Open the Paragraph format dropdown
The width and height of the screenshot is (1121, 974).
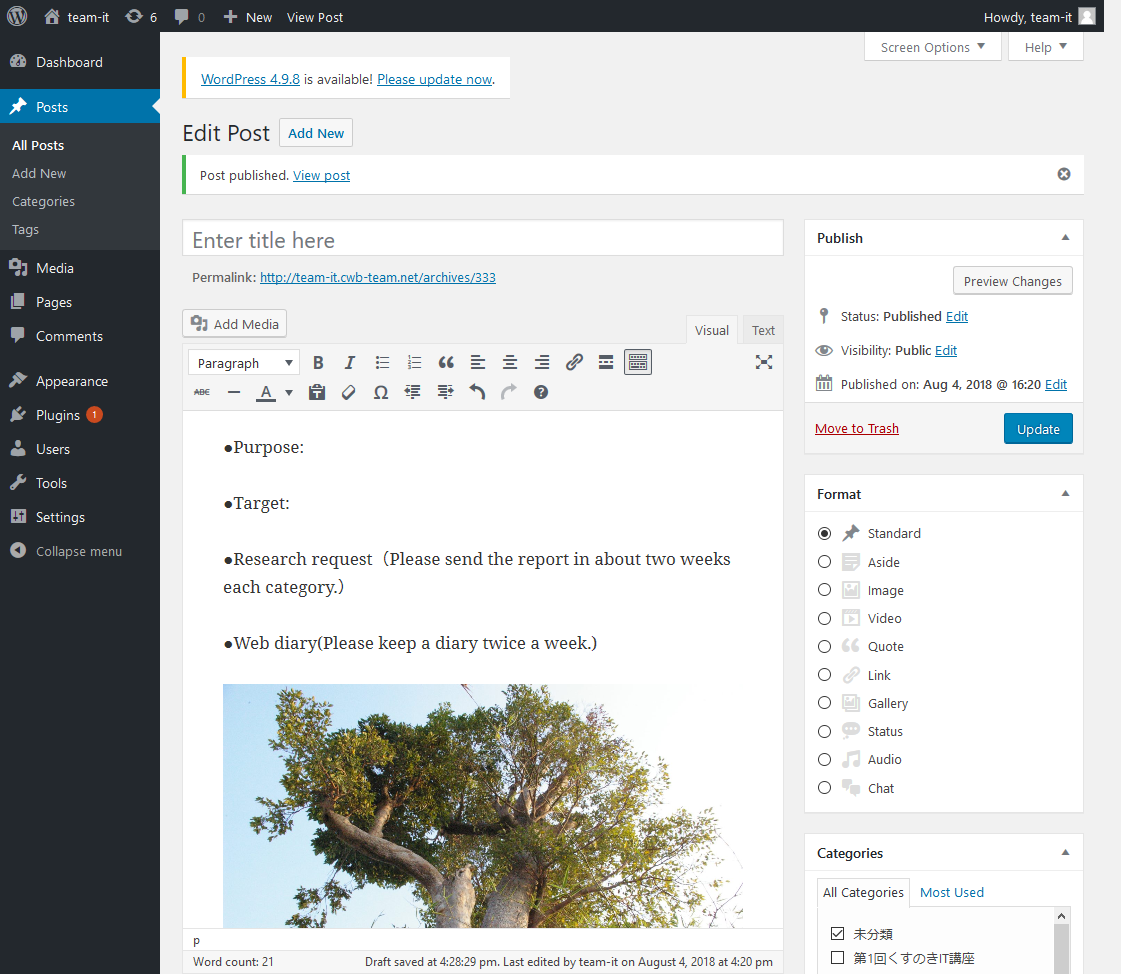click(243, 363)
